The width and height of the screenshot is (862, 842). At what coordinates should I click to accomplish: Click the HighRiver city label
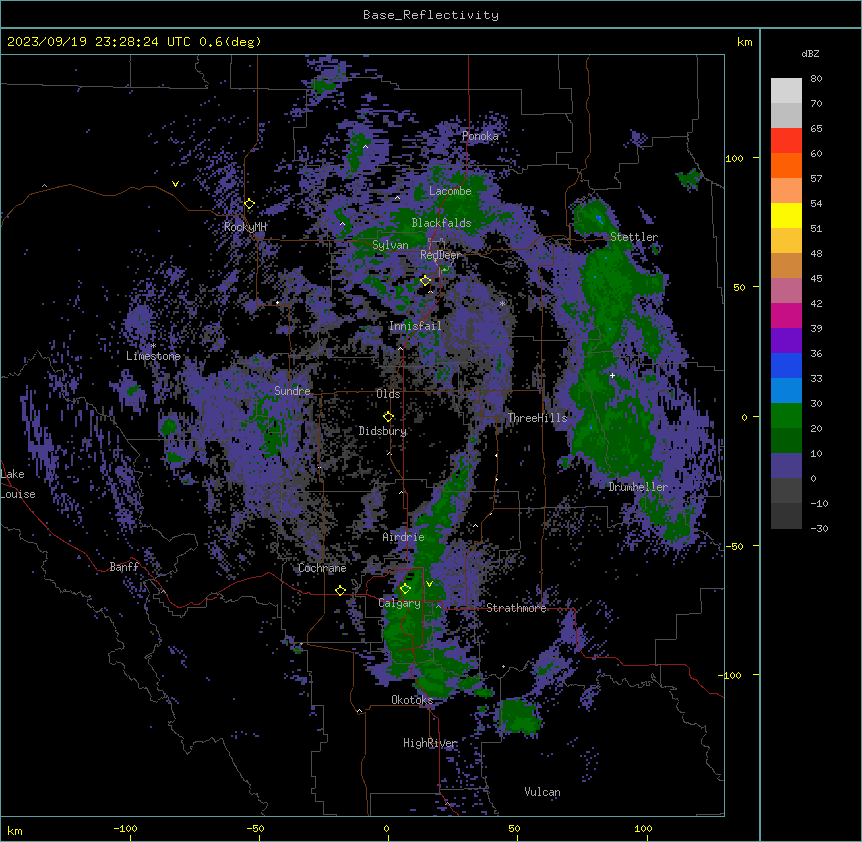pos(430,743)
